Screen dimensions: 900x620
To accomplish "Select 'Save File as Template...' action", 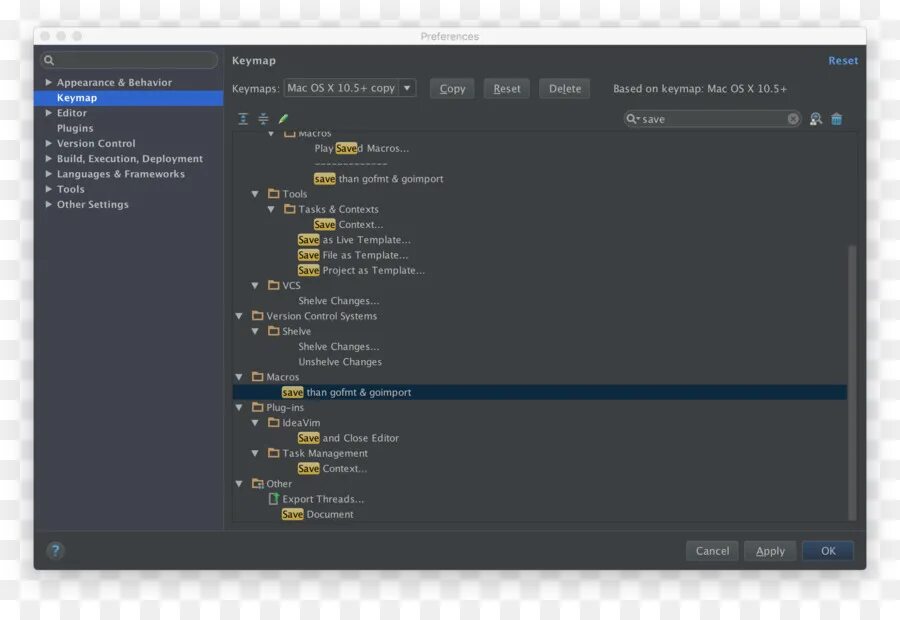I will [x=353, y=255].
